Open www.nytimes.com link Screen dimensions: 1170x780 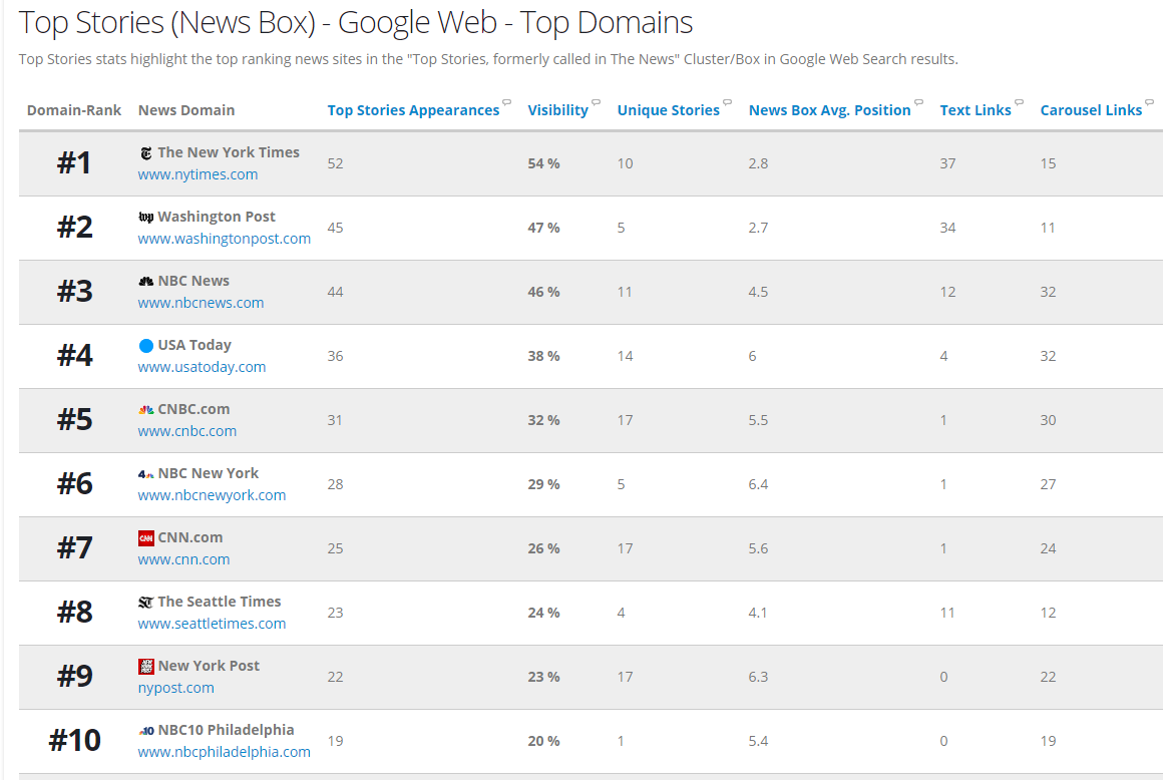pos(198,175)
